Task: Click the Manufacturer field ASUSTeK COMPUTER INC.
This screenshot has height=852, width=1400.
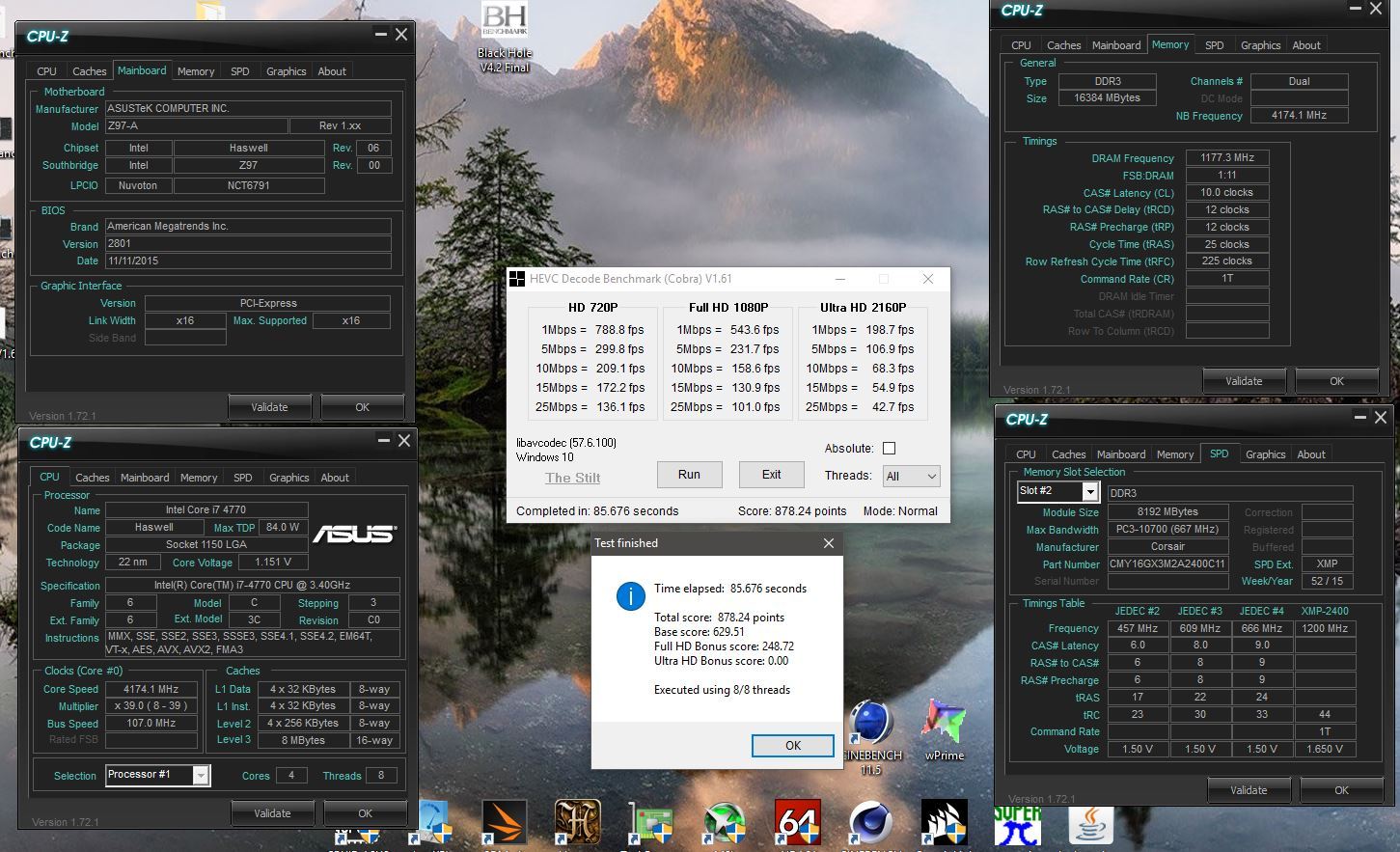Action: coord(248,108)
